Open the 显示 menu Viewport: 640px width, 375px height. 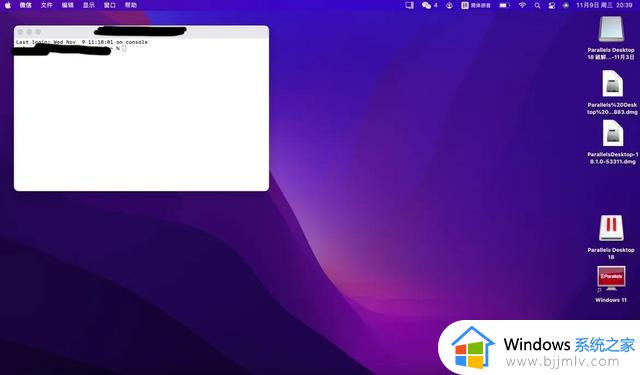click(89, 5)
